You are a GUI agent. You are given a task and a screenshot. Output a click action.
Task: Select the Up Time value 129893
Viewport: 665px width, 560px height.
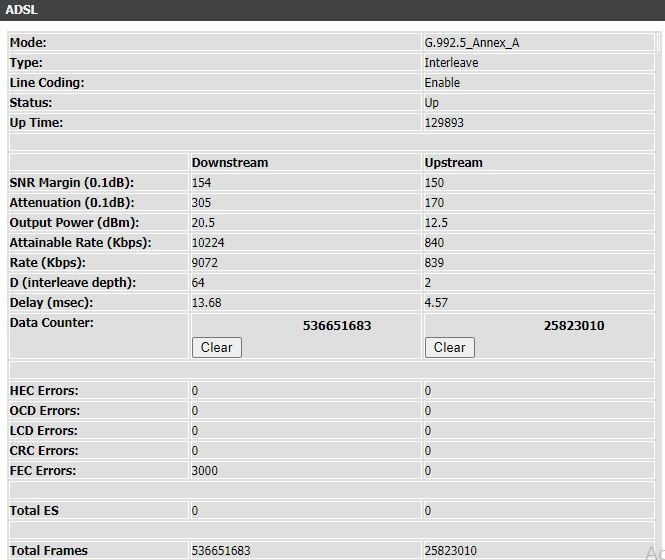444,123
